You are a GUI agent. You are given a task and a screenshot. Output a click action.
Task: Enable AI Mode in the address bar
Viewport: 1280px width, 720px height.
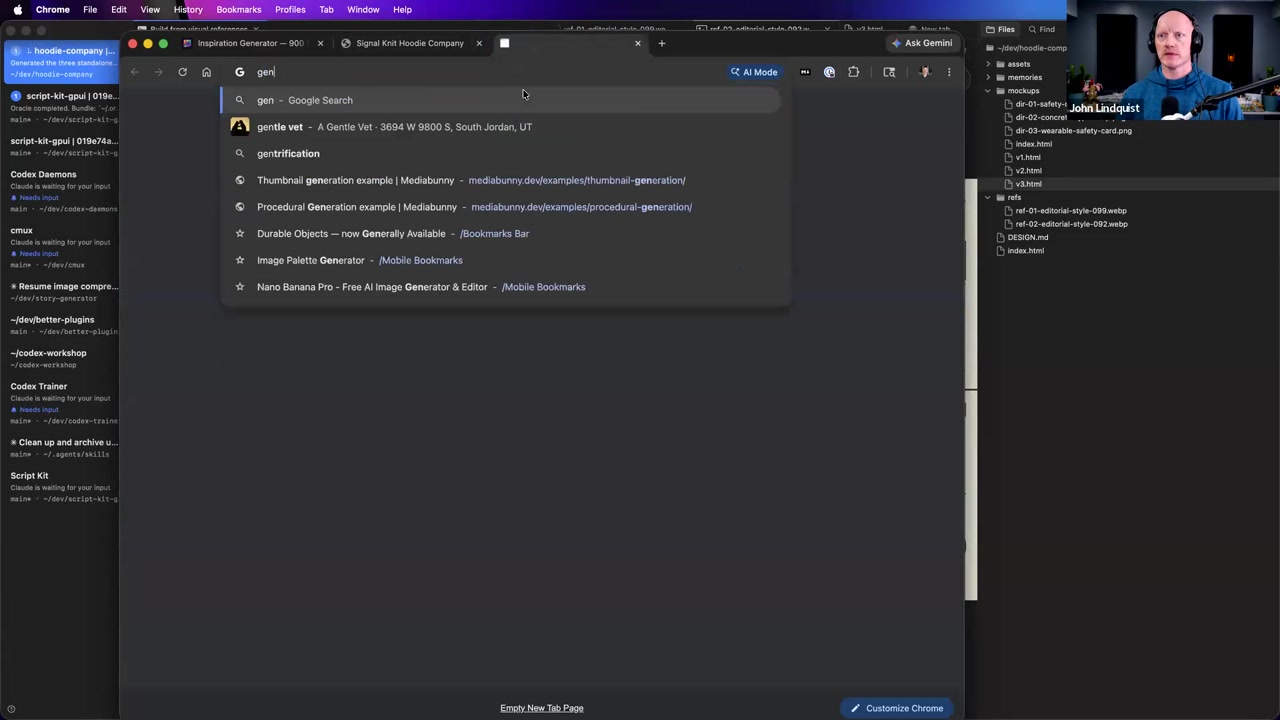pyautogui.click(x=754, y=72)
